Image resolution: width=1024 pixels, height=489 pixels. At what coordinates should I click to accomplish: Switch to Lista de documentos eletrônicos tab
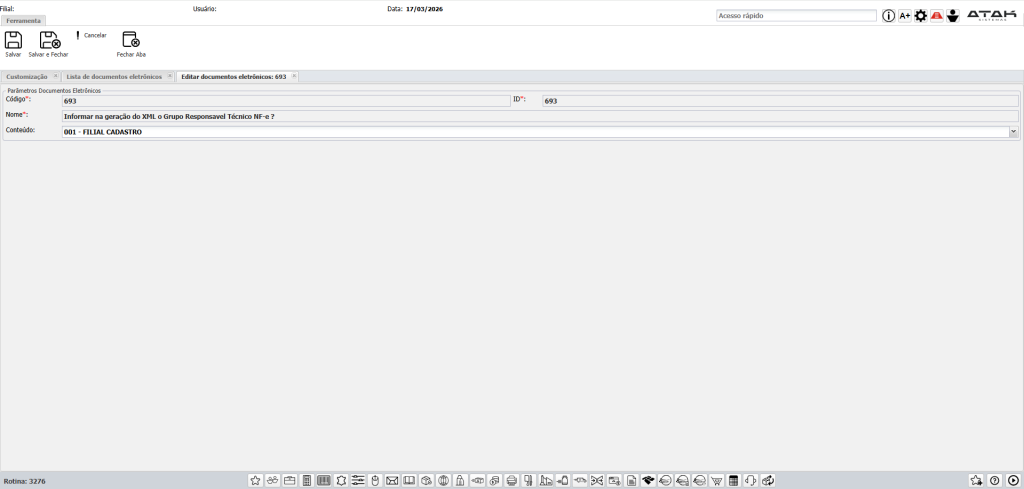tap(114, 76)
